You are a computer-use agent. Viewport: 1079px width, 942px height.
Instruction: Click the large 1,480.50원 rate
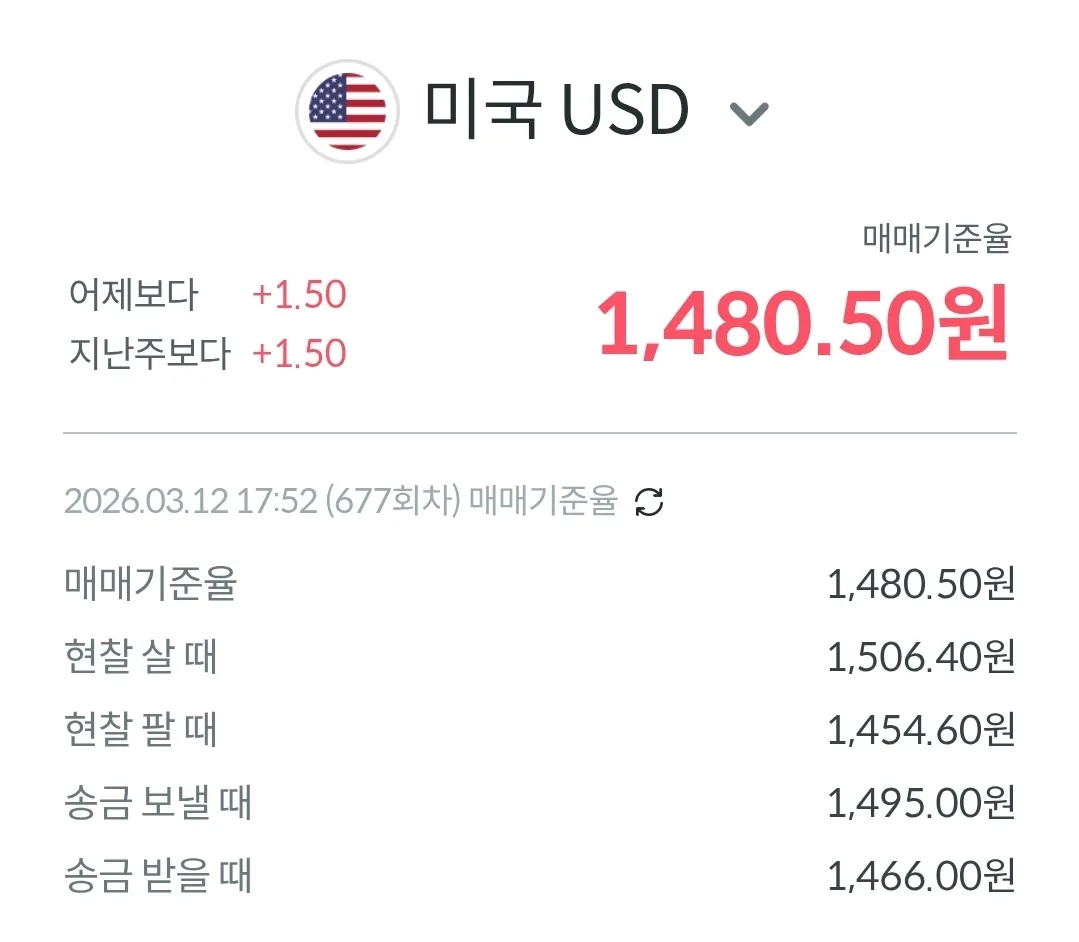point(804,324)
